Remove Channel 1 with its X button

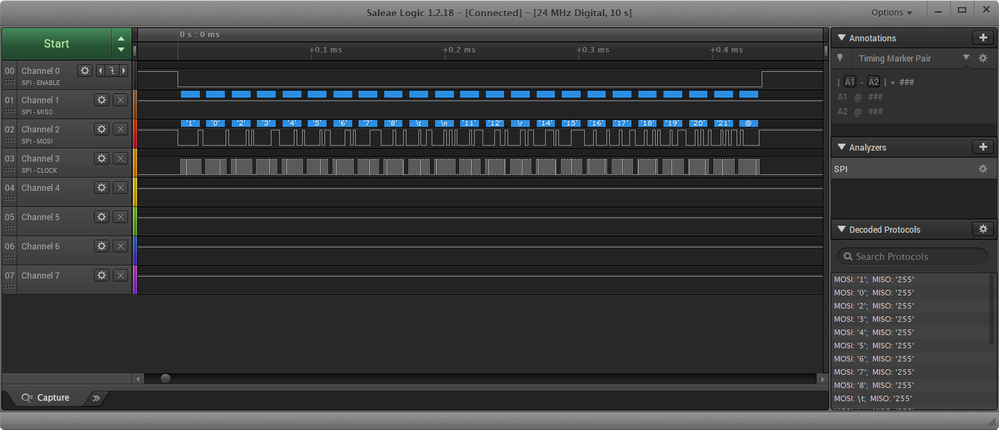[120, 100]
